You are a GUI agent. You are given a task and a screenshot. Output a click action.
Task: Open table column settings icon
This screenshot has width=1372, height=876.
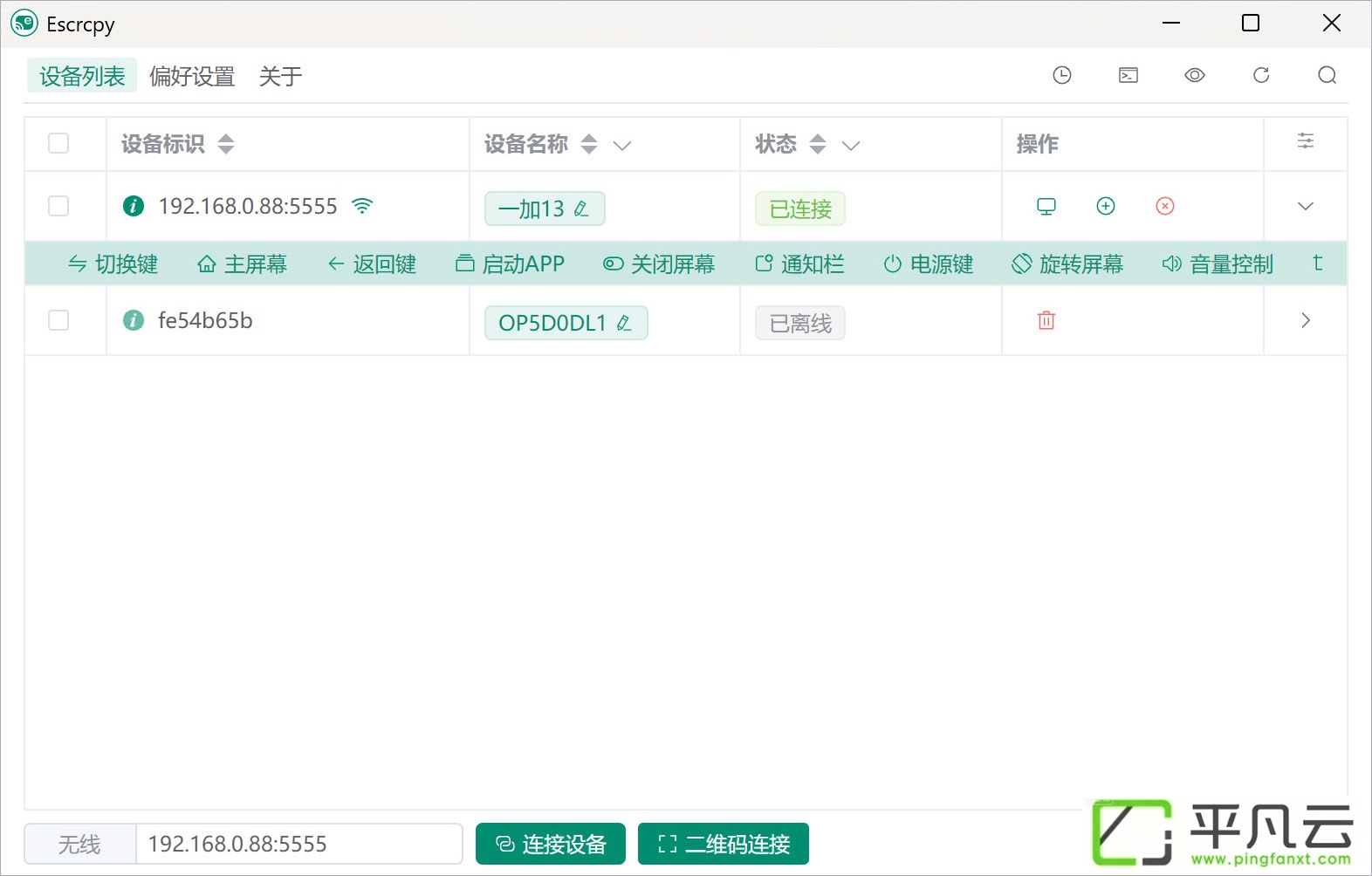tap(1306, 140)
